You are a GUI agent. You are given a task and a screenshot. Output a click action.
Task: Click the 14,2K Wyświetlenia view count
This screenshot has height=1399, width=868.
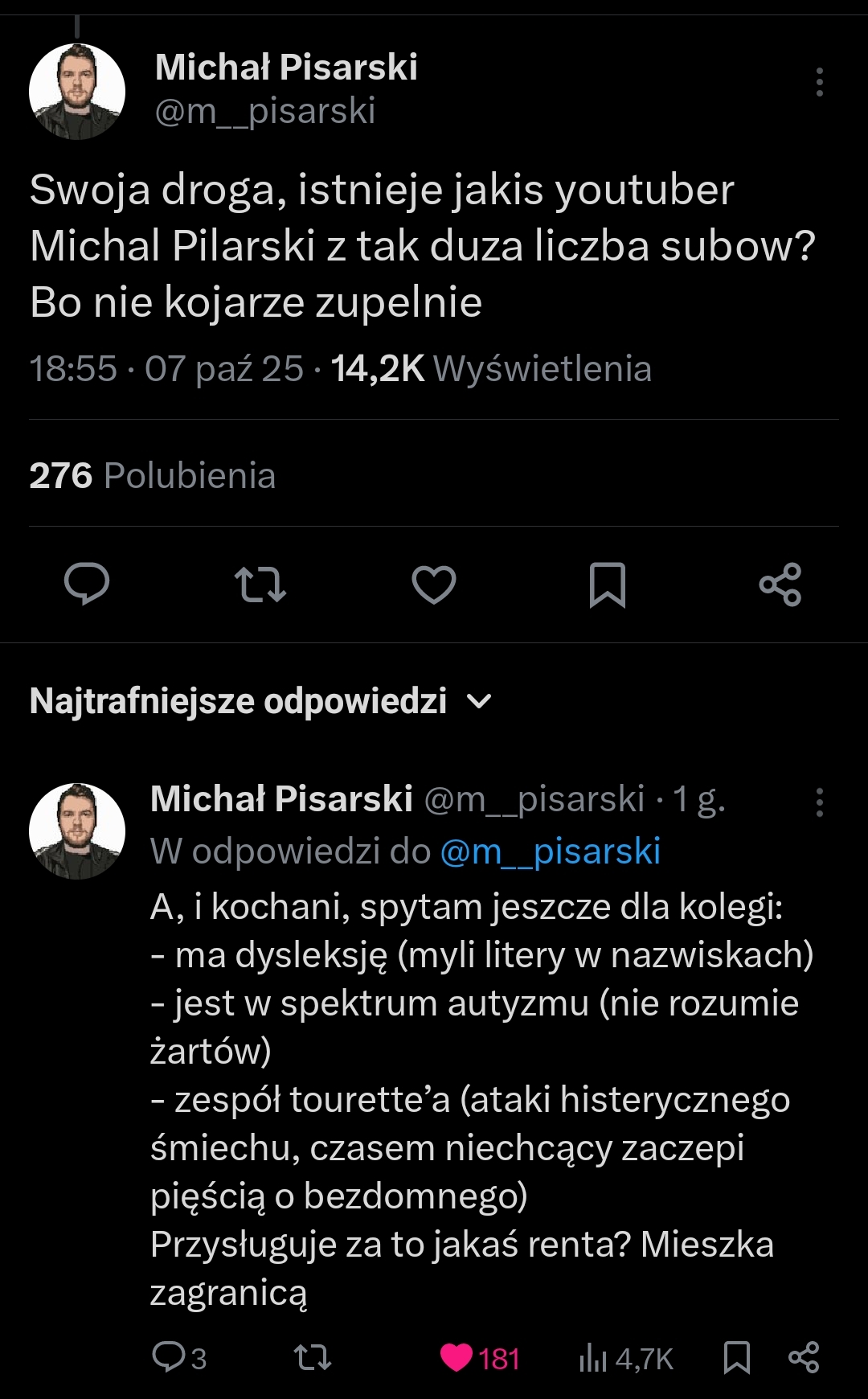pyautogui.click(x=491, y=369)
